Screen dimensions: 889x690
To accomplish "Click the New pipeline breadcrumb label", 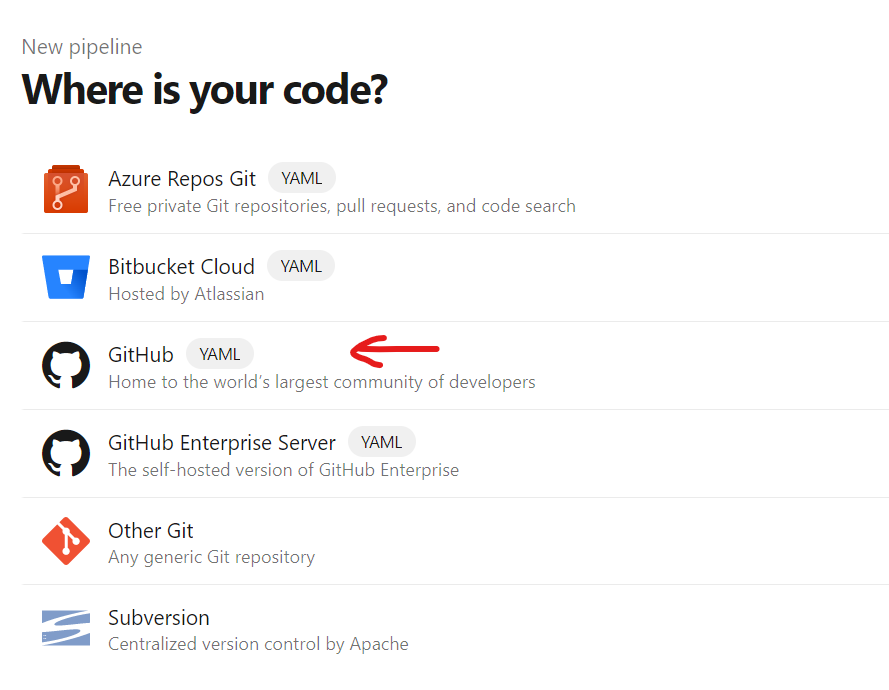I will 81,46.
